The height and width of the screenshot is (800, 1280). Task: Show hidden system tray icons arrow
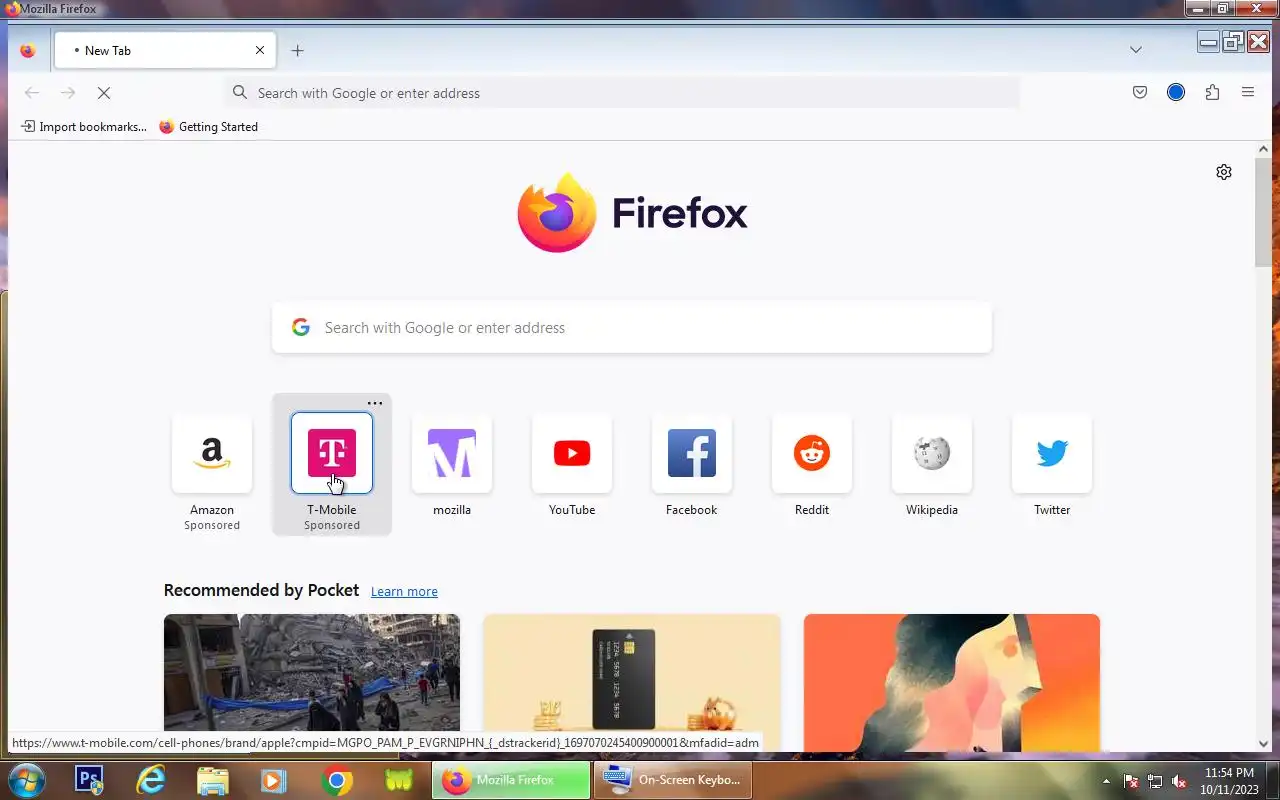(1106, 781)
